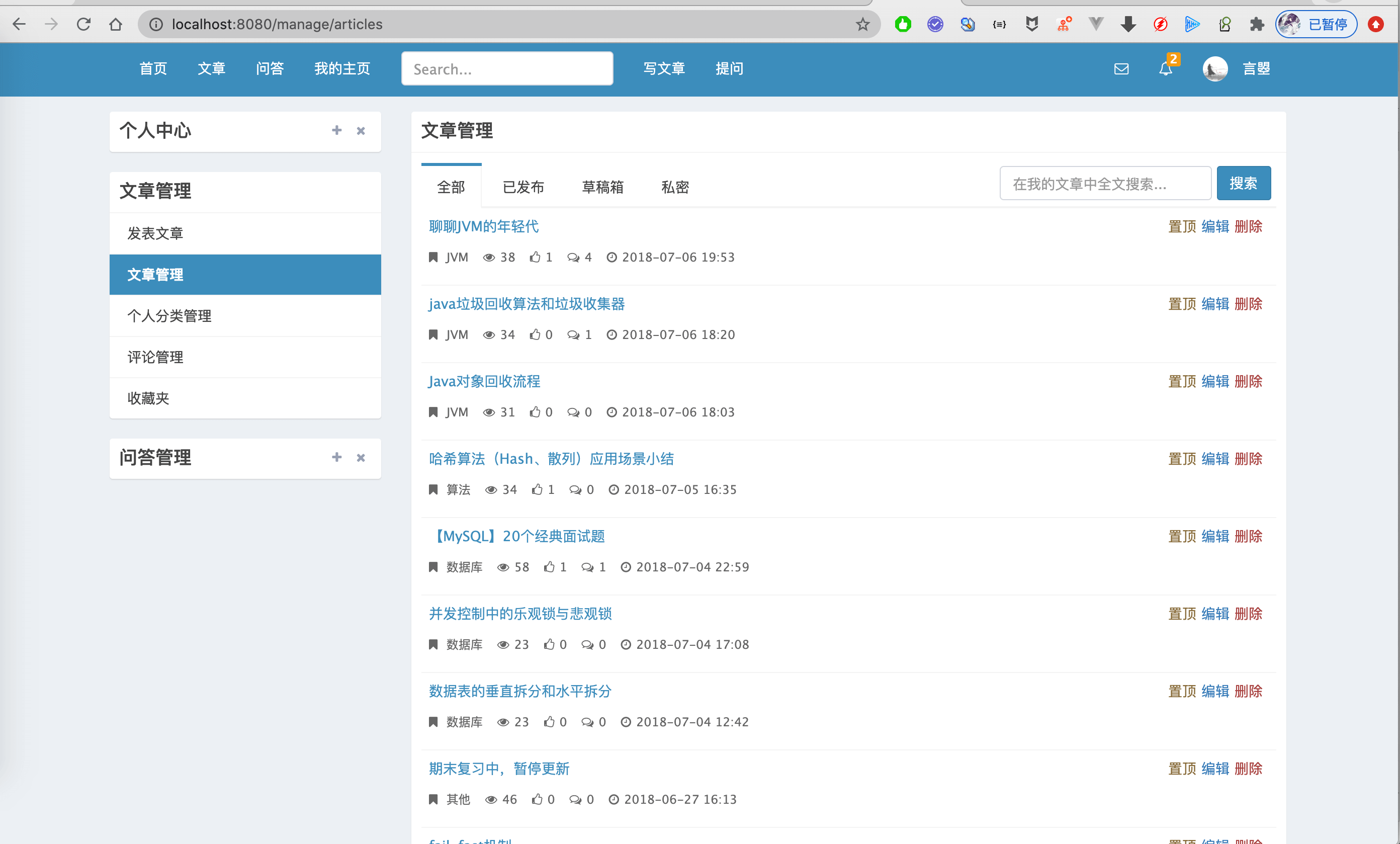The image size is (1400, 844).
Task: Open the mail envelope icon in navbar
Action: pyautogui.click(x=1121, y=69)
